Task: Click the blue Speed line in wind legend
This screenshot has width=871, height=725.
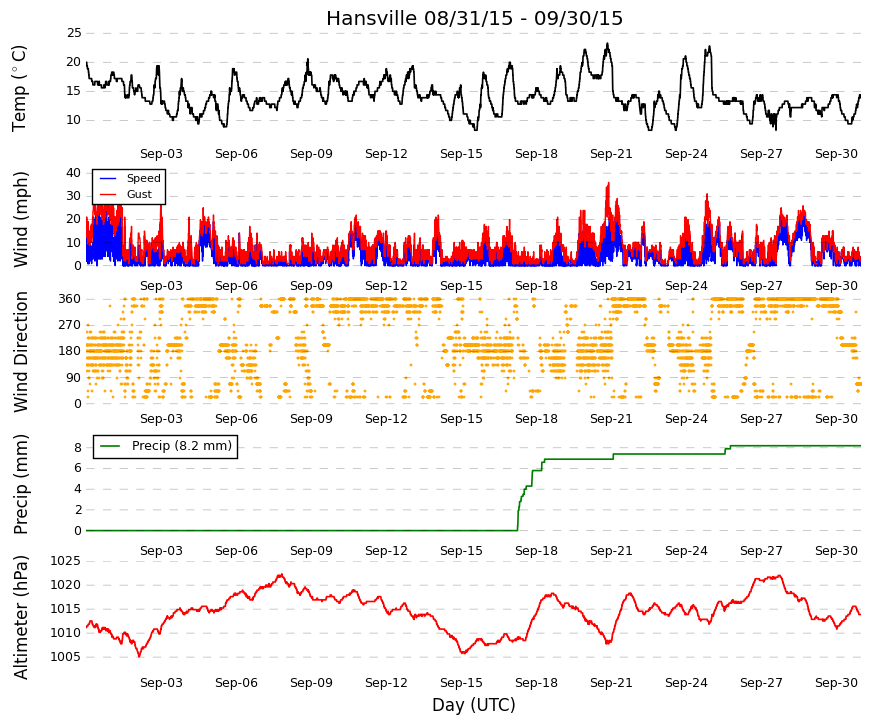Action: tap(108, 178)
